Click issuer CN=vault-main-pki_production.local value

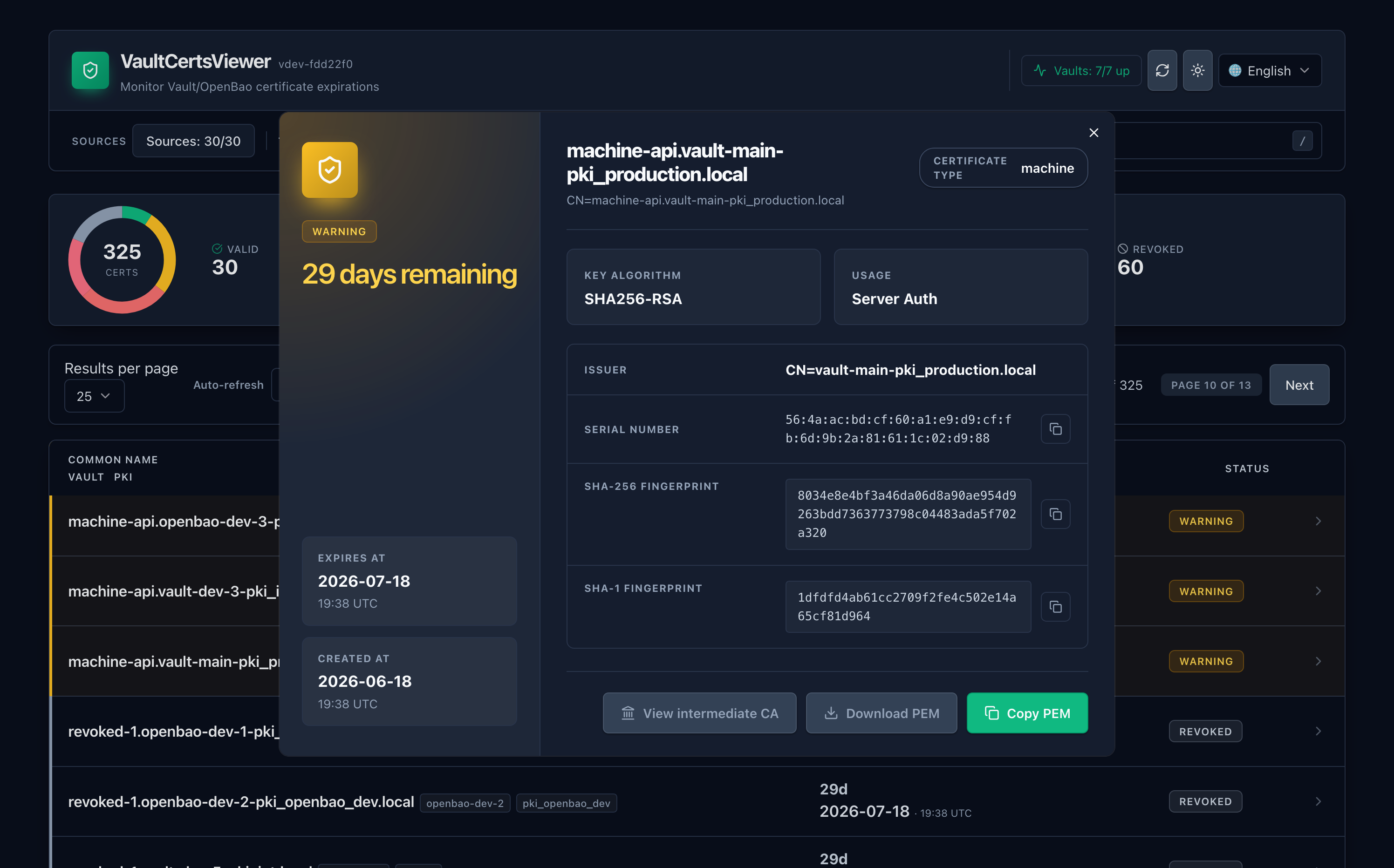coord(910,370)
